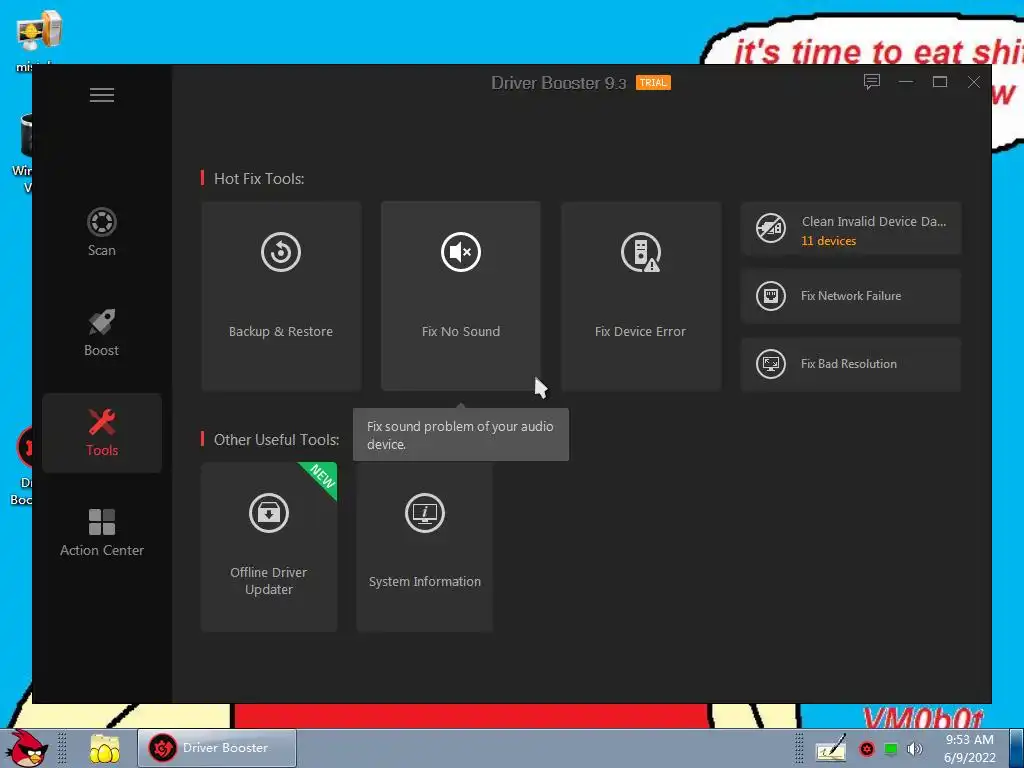Click the Backup & Restore label
The image size is (1024, 768).
[x=281, y=331]
